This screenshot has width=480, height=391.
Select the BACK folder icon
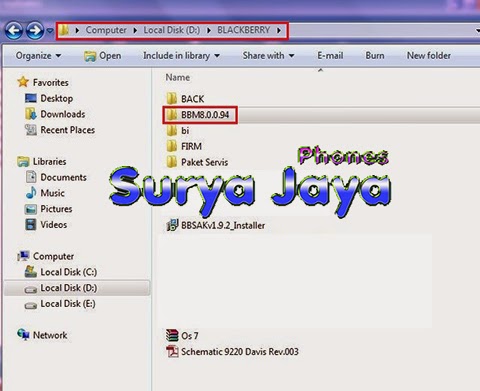[x=172, y=99]
